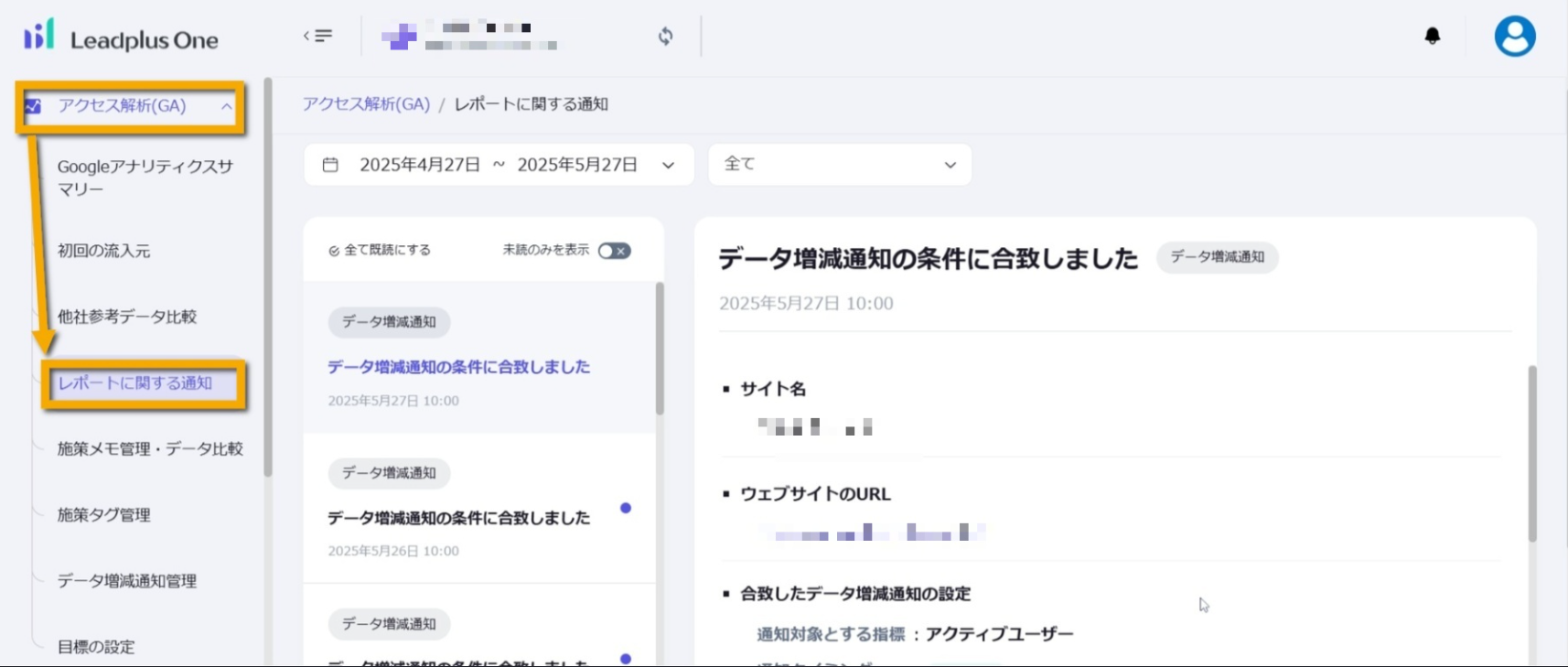Viewport: 1568px width, 667px height.
Task: Open Googleアナリティクスサマリー menu item
Action: coord(145,178)
